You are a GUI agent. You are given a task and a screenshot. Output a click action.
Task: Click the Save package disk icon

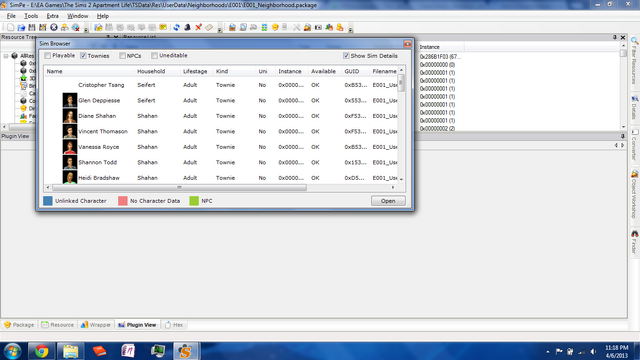tap(32, 27)
